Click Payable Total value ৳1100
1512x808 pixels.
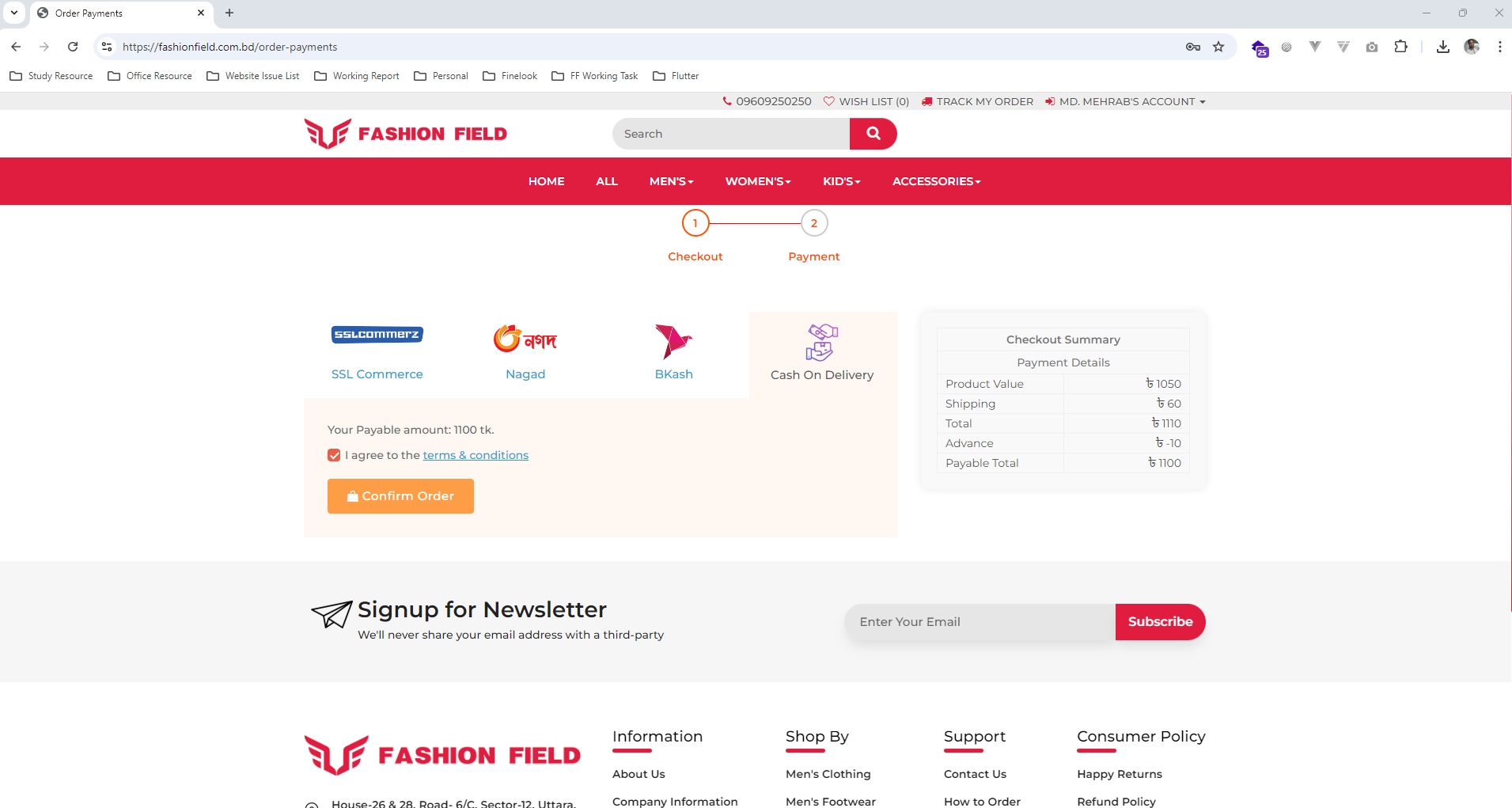(x=1165, y=463)
